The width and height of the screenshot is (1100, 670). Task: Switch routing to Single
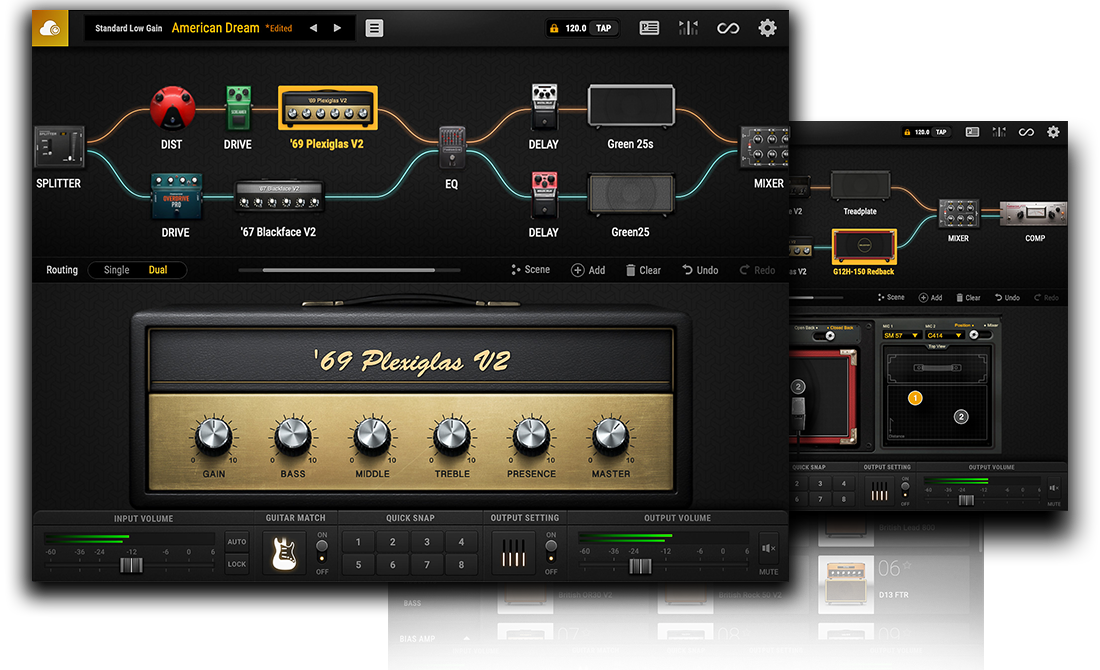pos(116,270)
